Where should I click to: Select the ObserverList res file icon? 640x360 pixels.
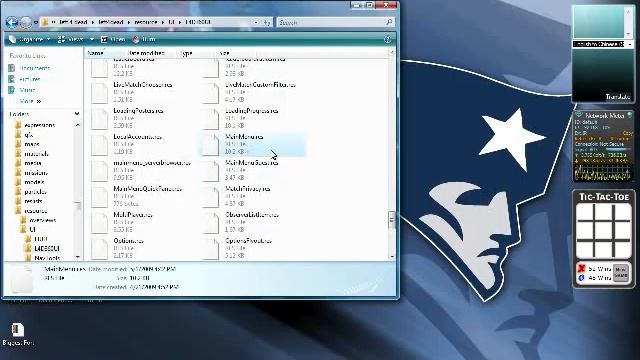pyautogui.click(x=210, y=223)
